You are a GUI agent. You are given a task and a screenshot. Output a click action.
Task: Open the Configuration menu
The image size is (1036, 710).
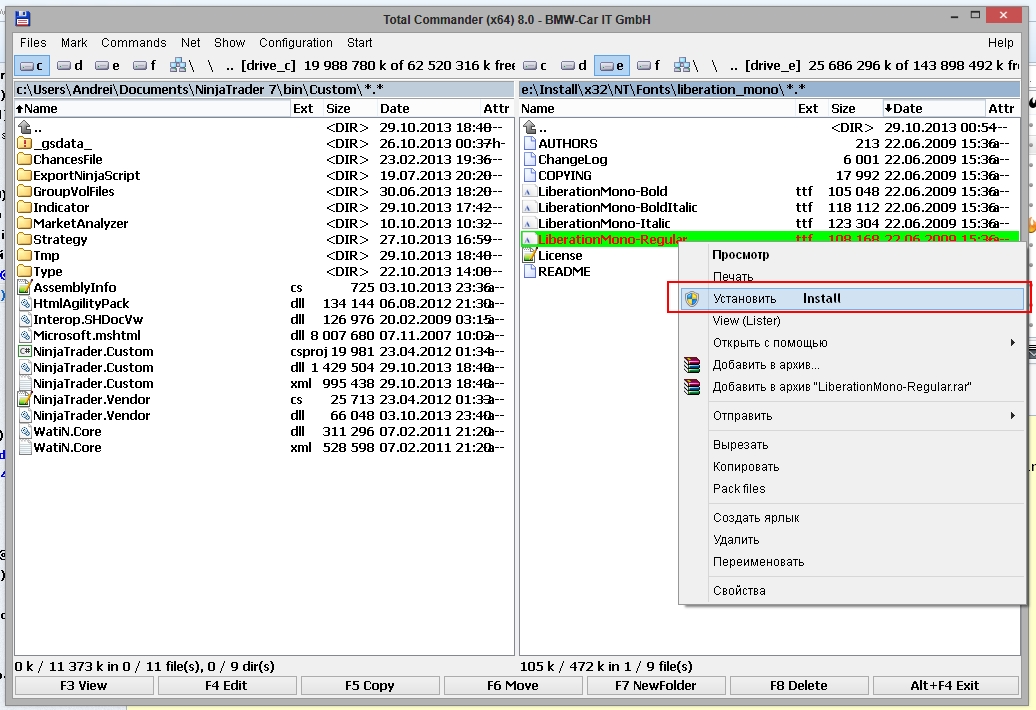click(295, 42)
